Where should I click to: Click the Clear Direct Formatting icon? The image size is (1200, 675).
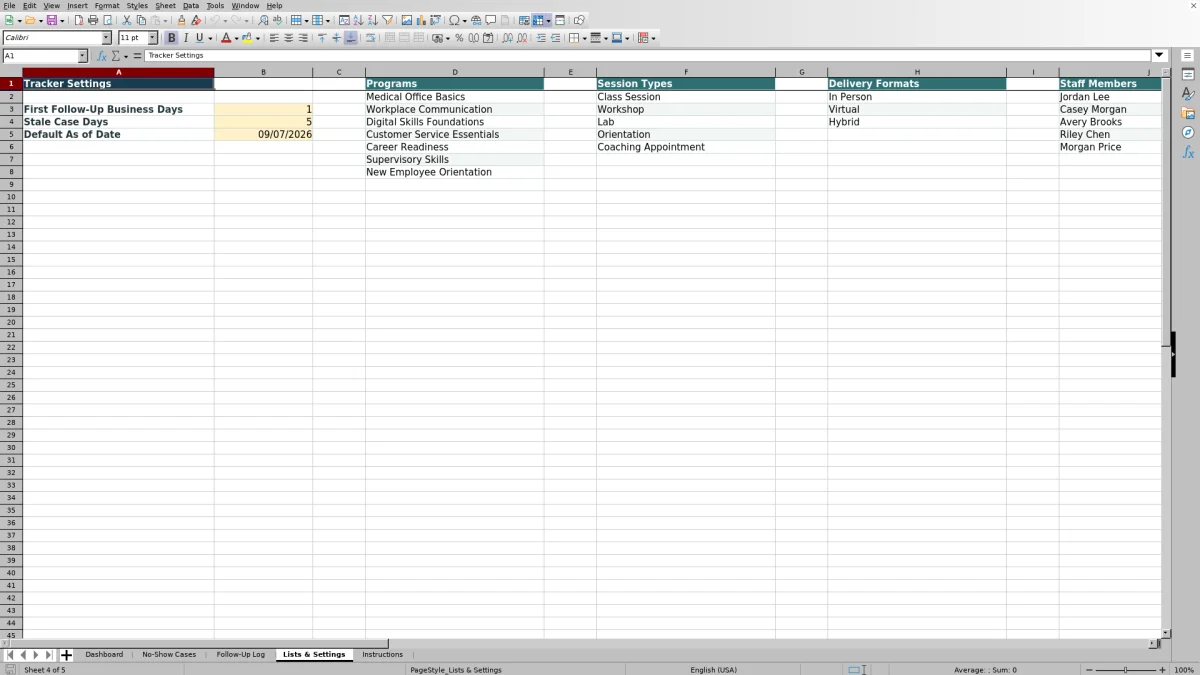click(x=195, y=20)
